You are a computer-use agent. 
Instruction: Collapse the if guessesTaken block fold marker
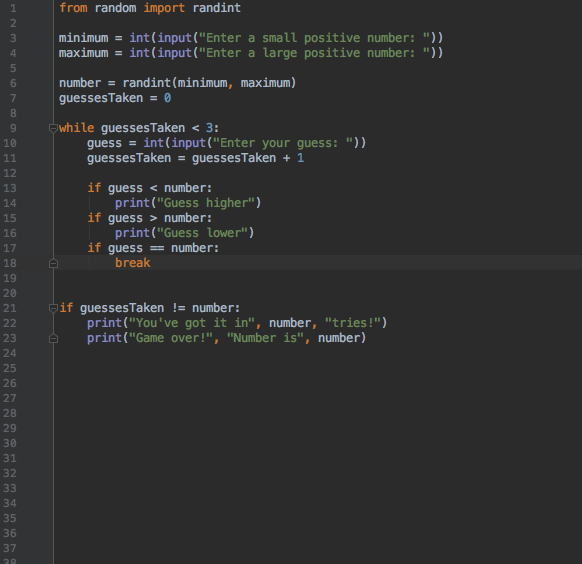coord(53,308)
